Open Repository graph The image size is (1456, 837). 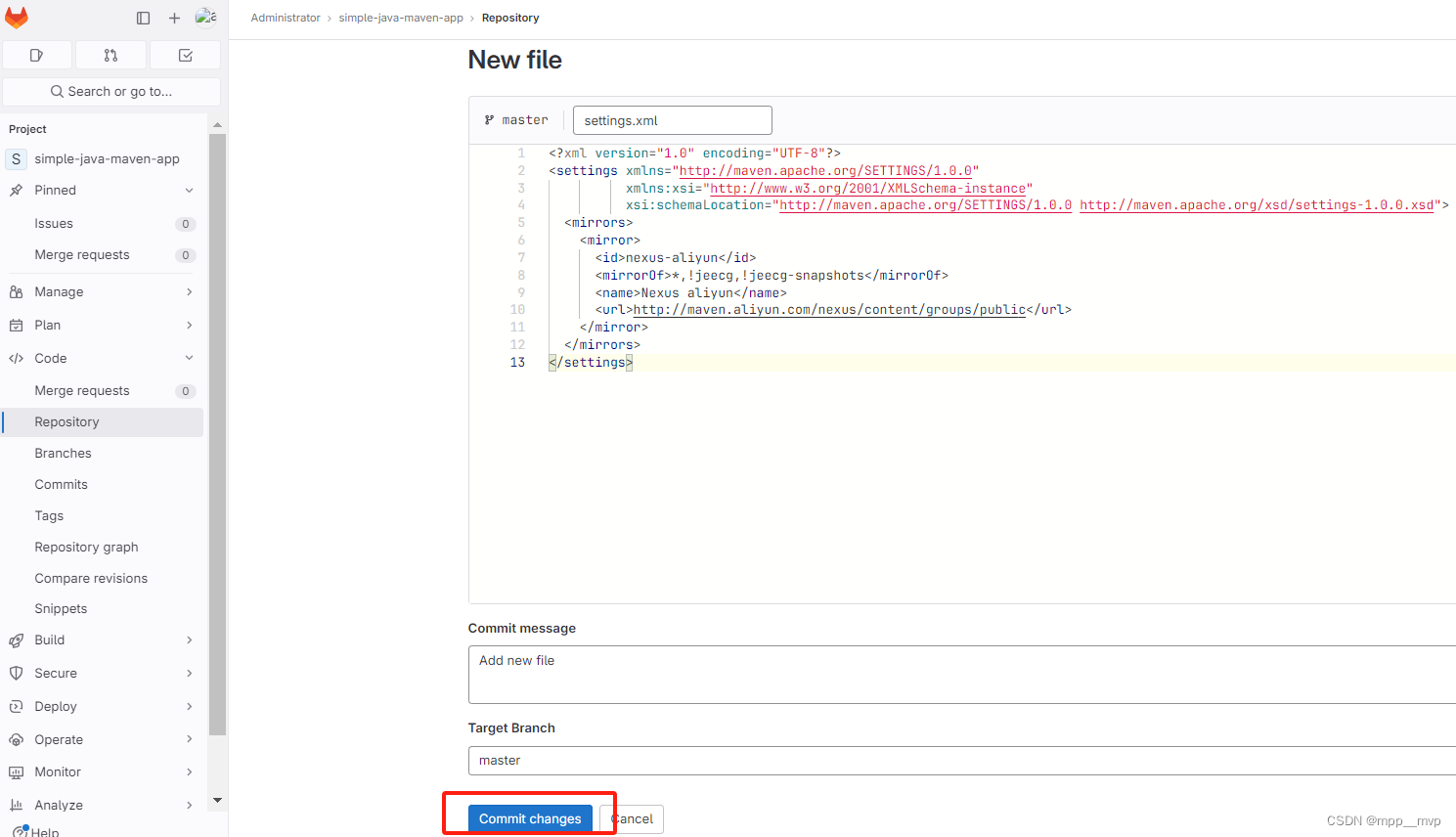103,548
